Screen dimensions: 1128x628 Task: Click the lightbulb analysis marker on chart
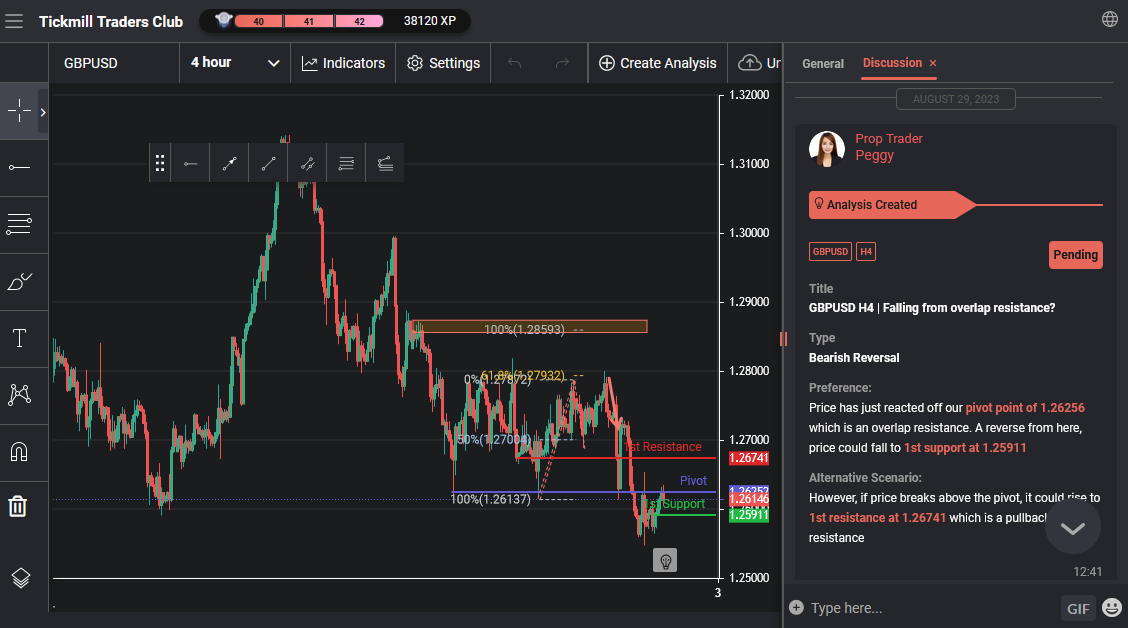tap(665, 560)
